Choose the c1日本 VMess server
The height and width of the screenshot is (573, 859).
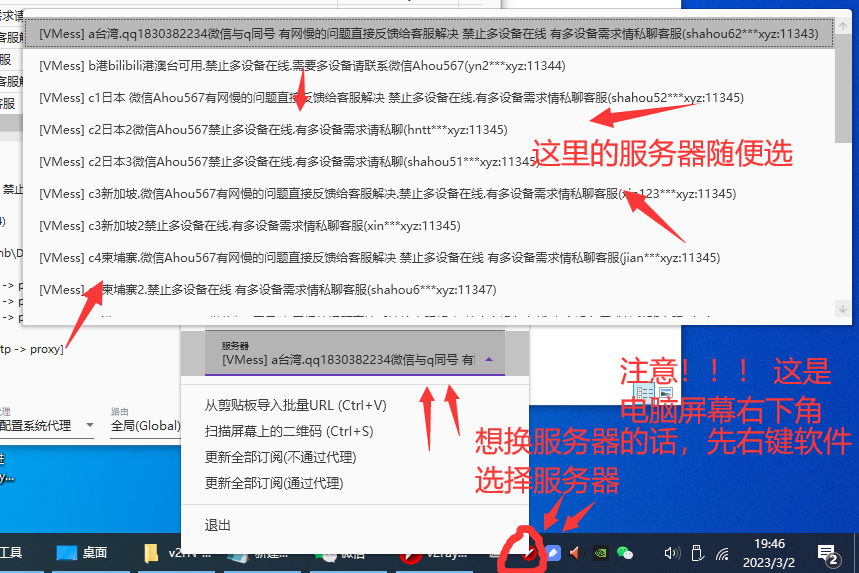391,98
